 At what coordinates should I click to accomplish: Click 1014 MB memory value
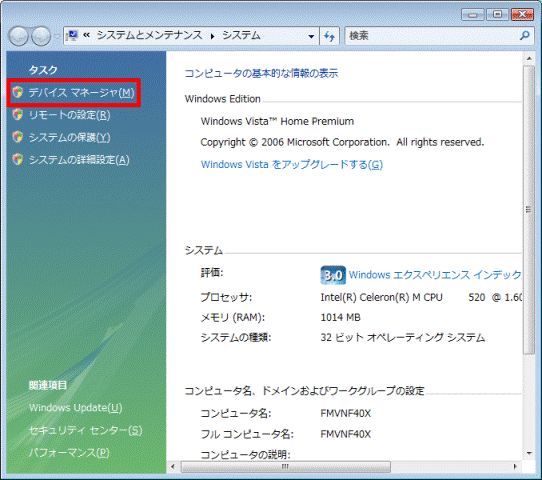(340, 317)
